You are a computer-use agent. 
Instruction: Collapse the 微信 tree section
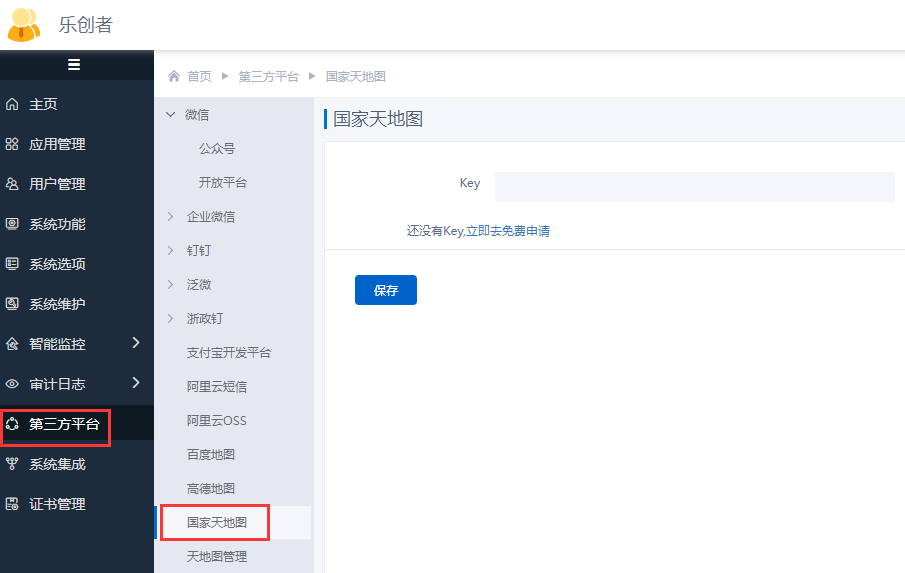point(170,115)
